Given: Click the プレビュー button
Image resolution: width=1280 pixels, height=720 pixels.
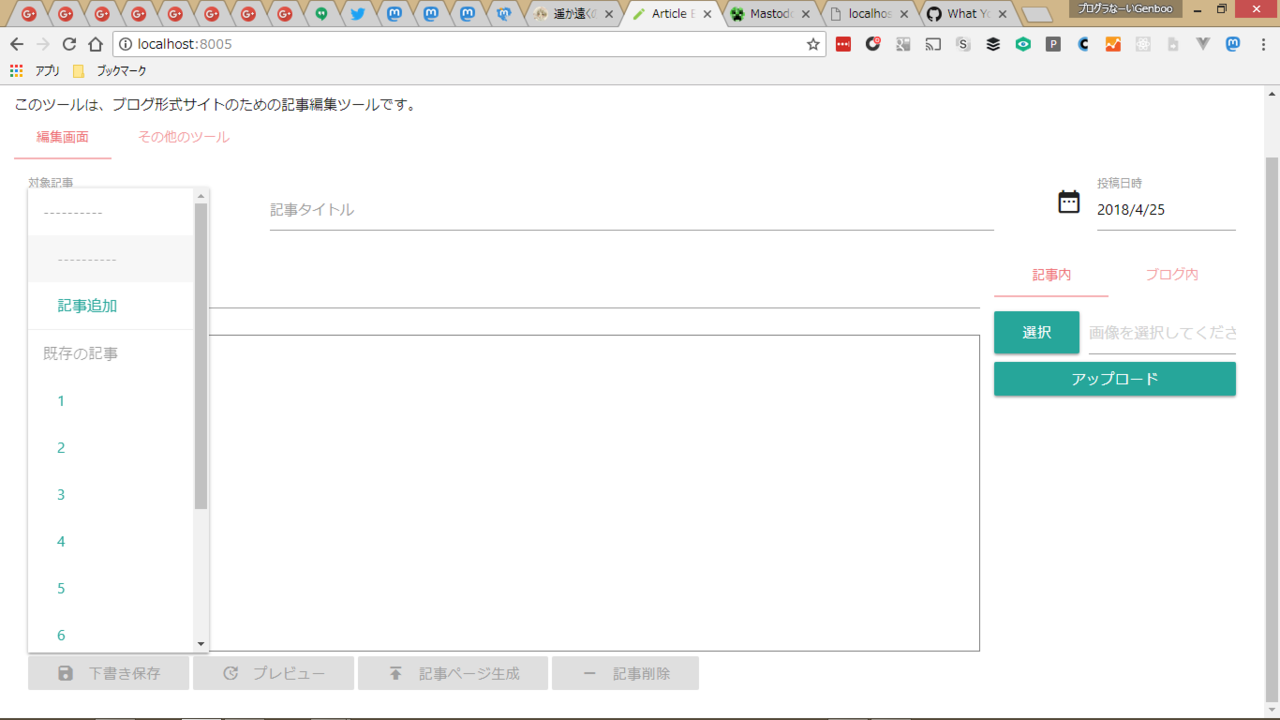Looking at the screenshot, I should coord(273,673).
